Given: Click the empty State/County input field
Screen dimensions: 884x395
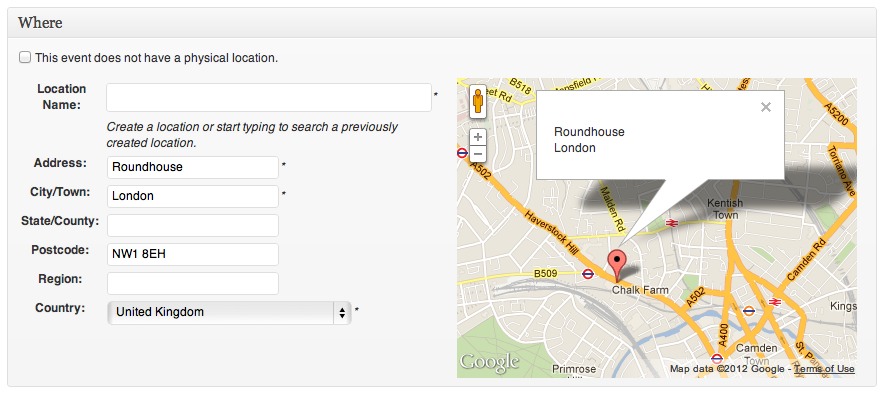Looking at the screenshot, I should (x=193, y=225).
